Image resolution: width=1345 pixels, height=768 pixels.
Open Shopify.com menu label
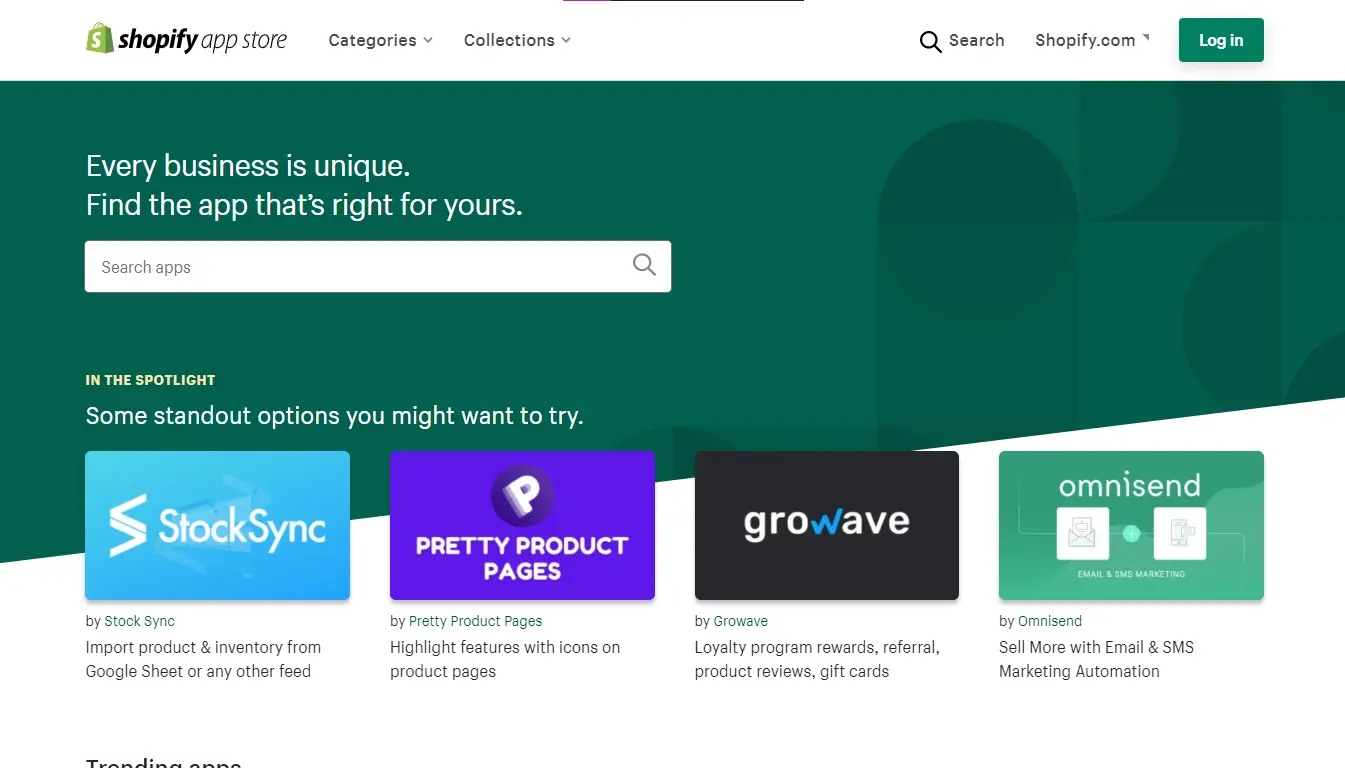(1085, 40)
